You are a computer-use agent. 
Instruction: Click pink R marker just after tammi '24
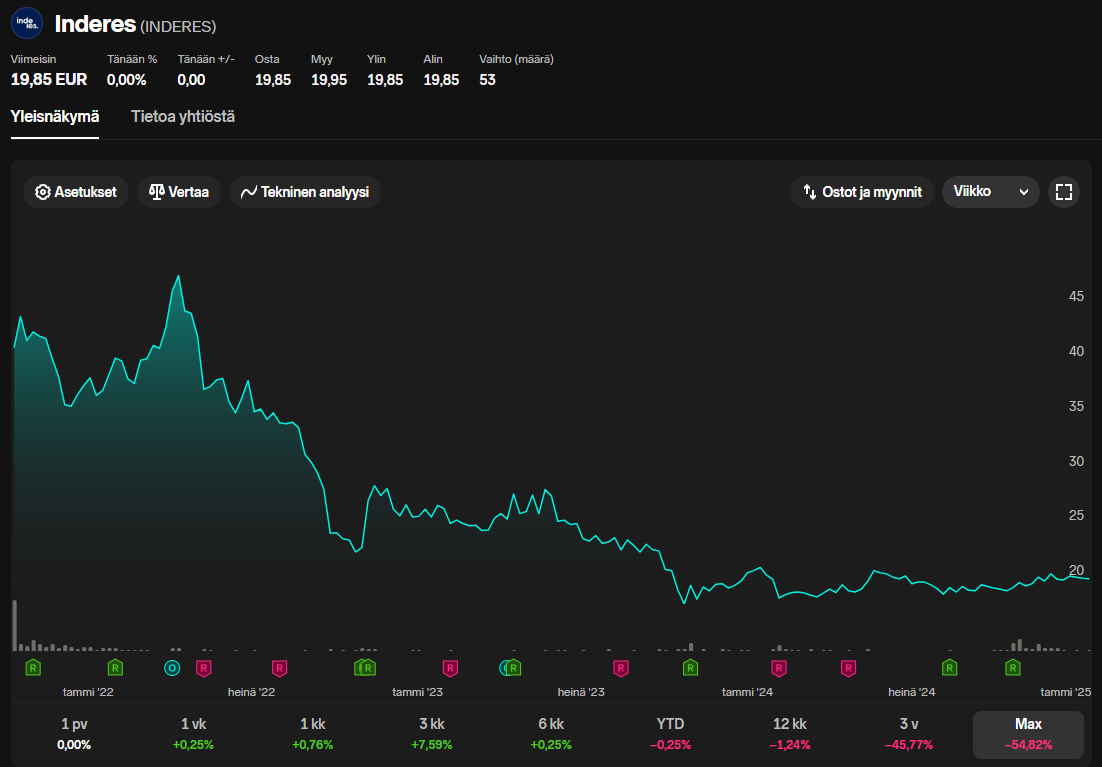click(x=779, y=668)
